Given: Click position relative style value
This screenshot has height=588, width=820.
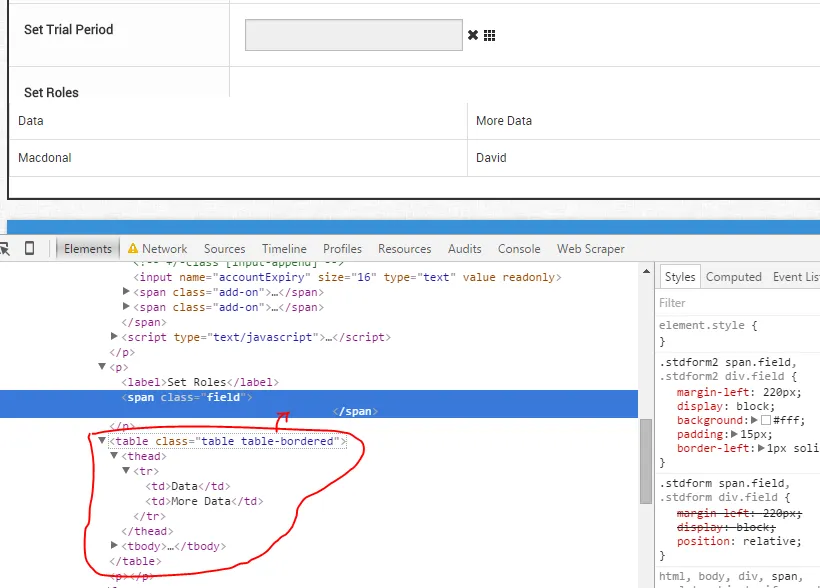Looking at the screenshot, I should coord(772,541).
